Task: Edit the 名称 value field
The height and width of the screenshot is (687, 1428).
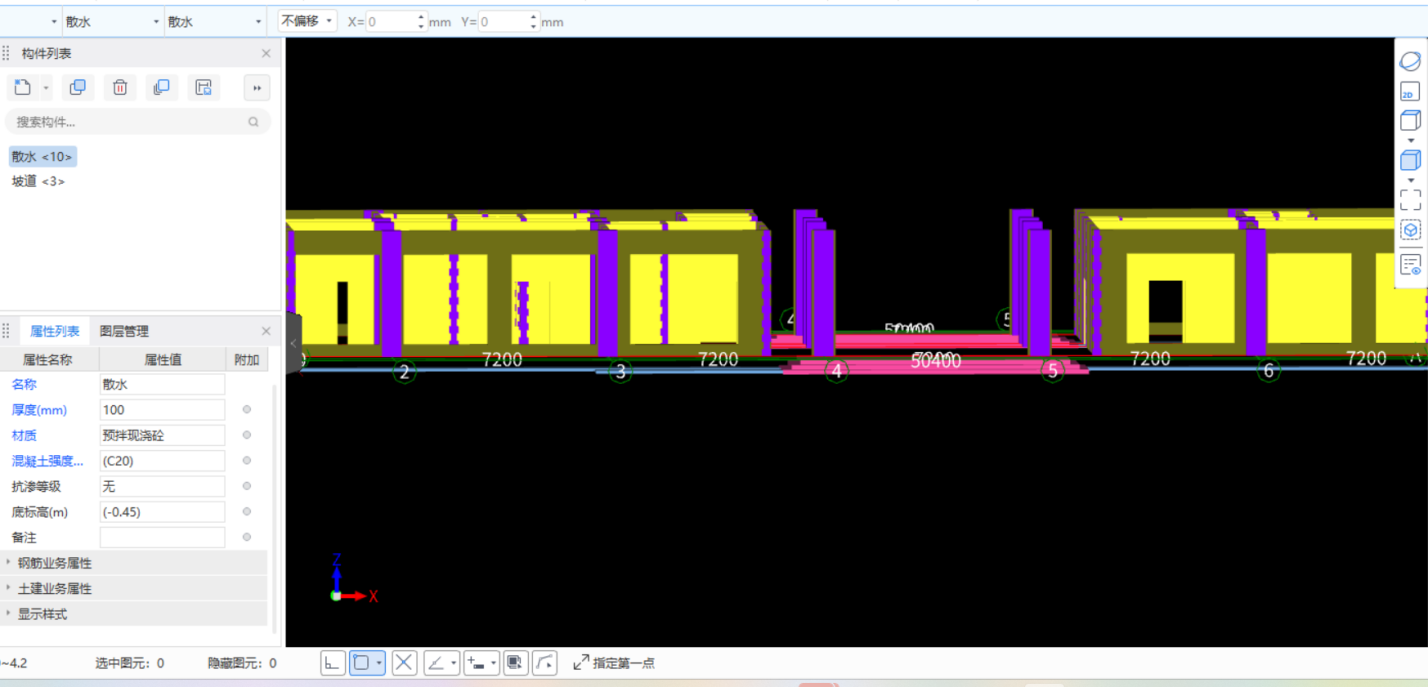Action: pyautogui.click(x=162, y=384)
